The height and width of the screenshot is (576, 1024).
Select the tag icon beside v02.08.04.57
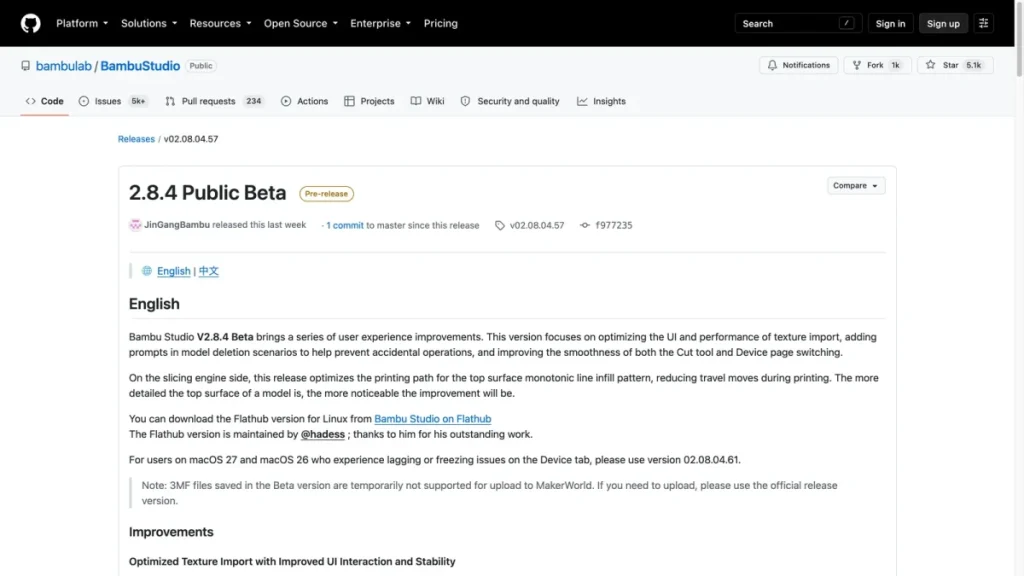tap(500, 225)
